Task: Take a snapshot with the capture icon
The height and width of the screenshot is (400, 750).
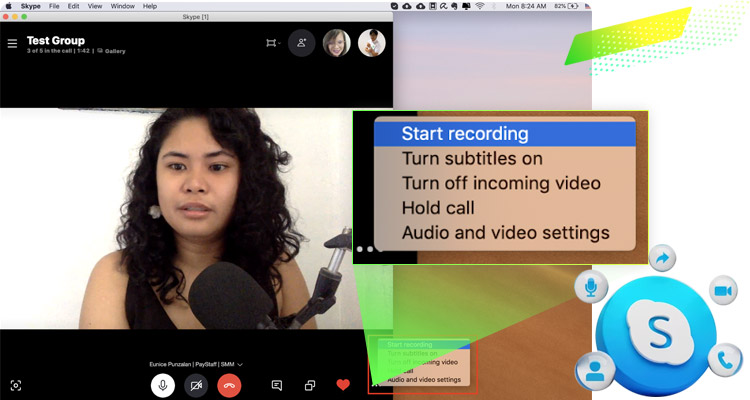Action: click(16, 385)
